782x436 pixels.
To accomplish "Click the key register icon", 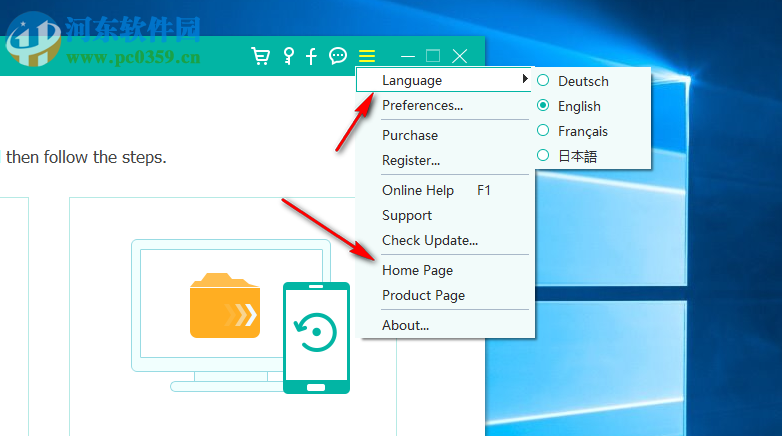I will [288, 56].
